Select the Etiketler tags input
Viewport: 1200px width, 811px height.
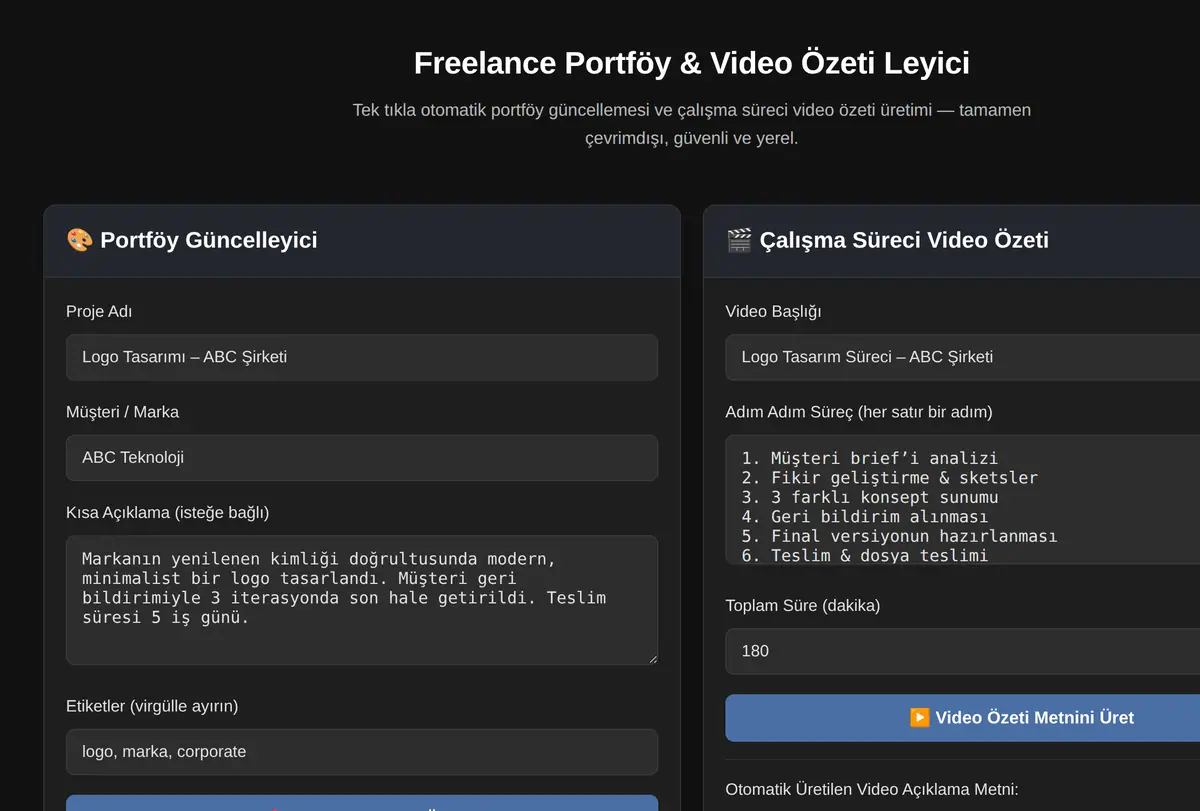pyautogui.click(x=362, y=752)
